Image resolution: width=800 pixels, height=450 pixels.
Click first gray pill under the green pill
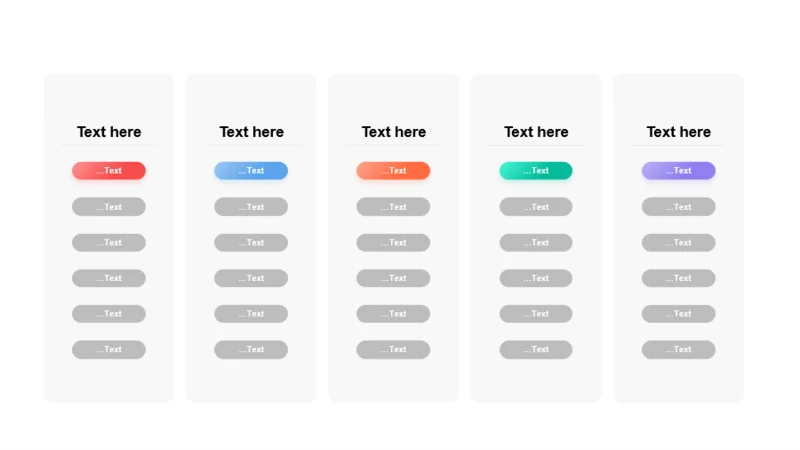click(x=536, y=207)
